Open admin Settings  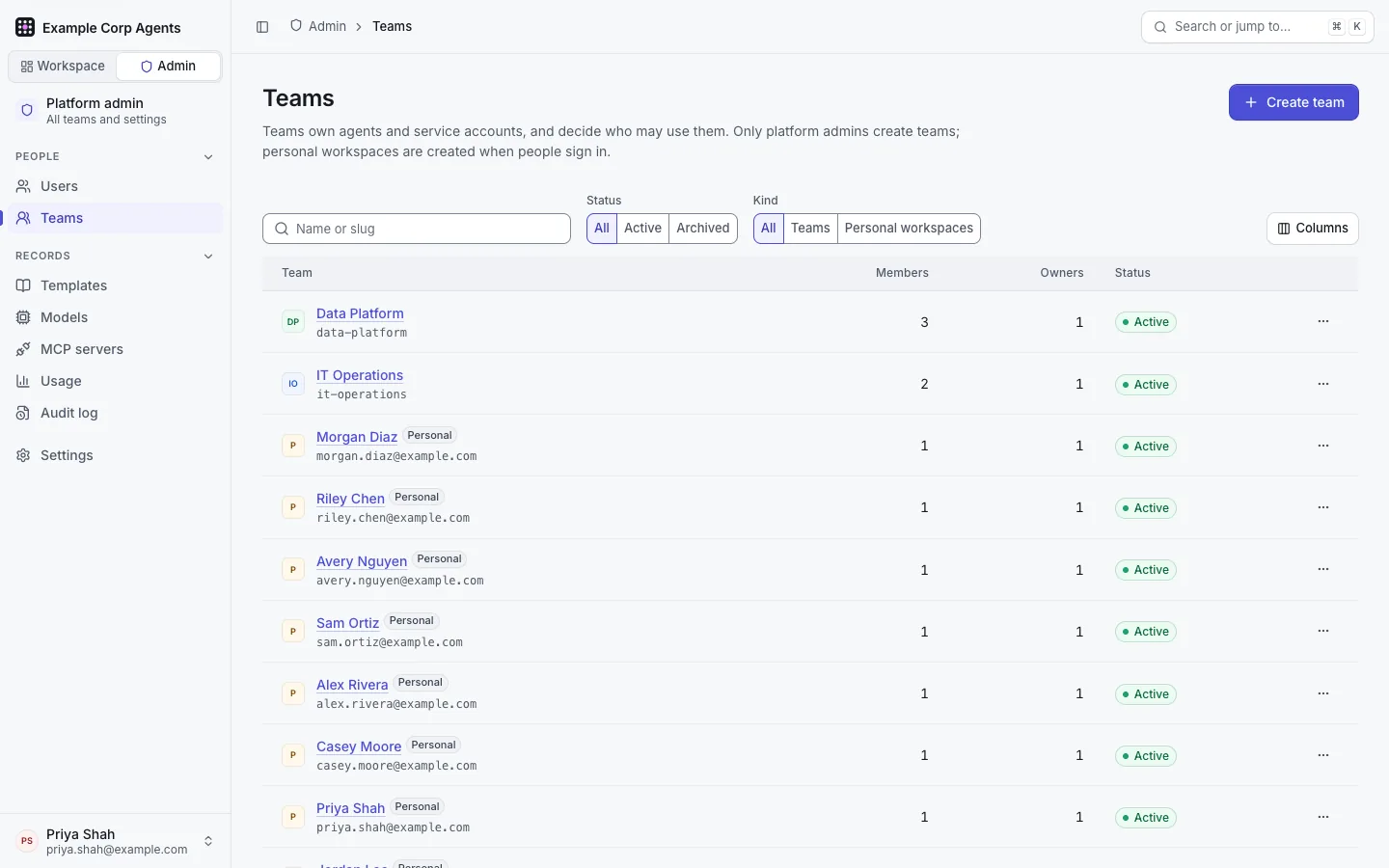[x=116, y=455]
